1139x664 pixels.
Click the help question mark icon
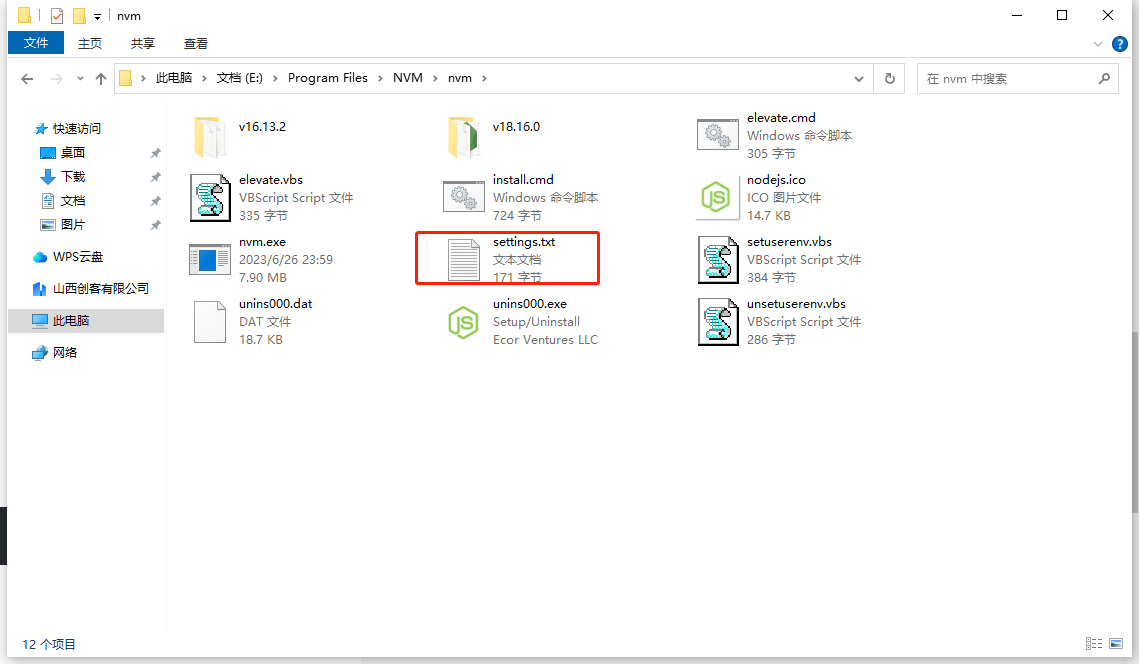click(x=1120, y=44)
